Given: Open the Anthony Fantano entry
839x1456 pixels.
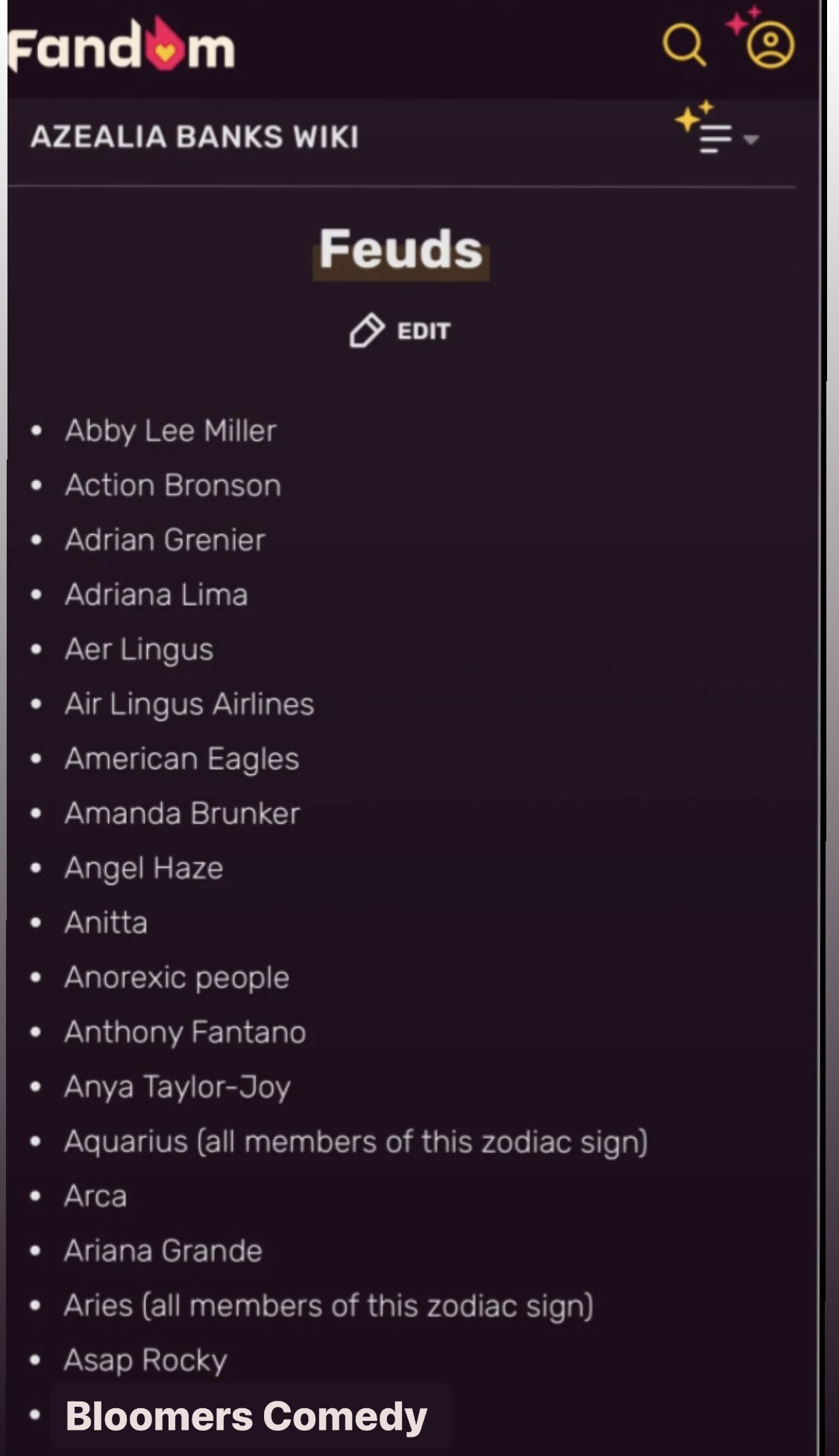Looking at the screenshot, I should [185, 1032].
